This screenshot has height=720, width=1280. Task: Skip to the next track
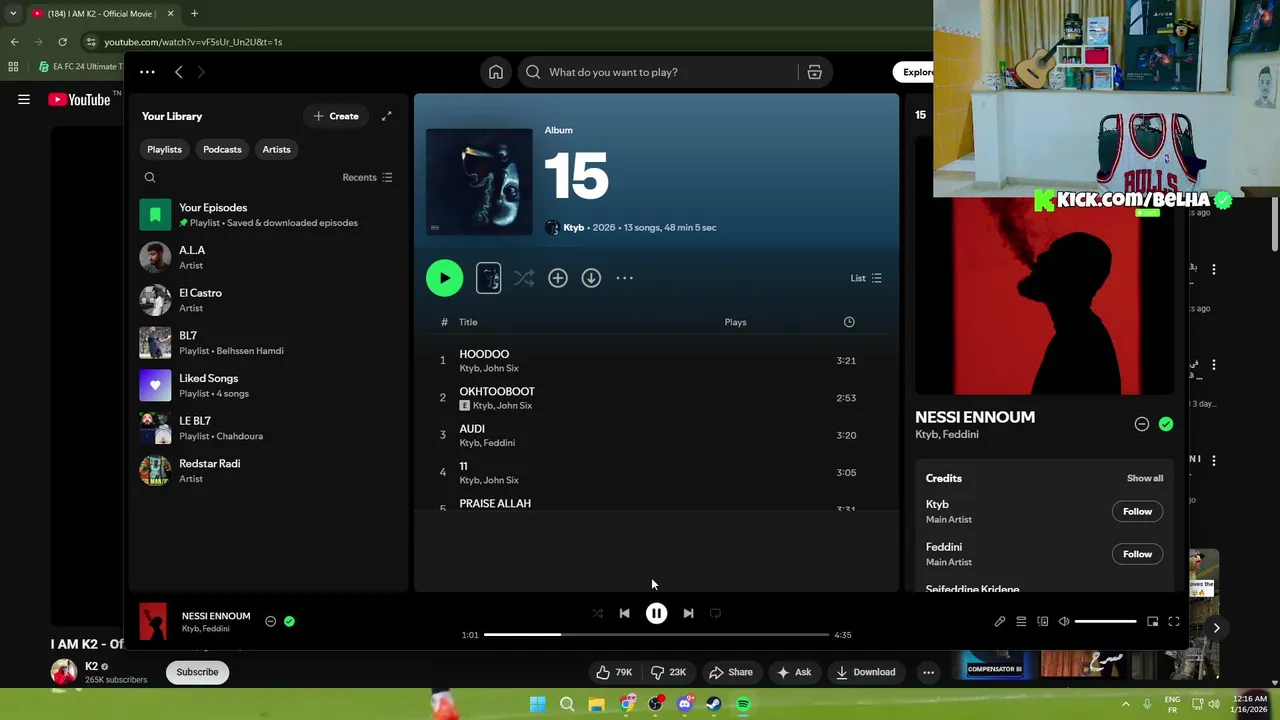pos(688,613)
